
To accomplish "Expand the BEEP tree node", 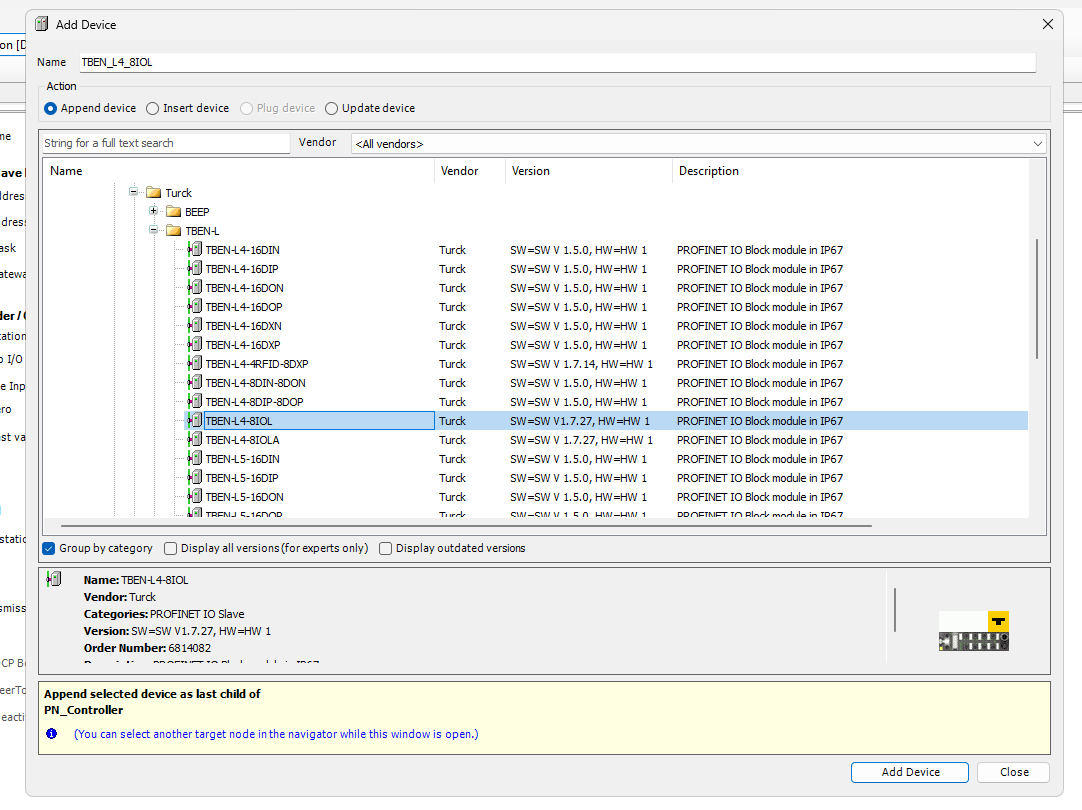I will click(x=153, y=210).
